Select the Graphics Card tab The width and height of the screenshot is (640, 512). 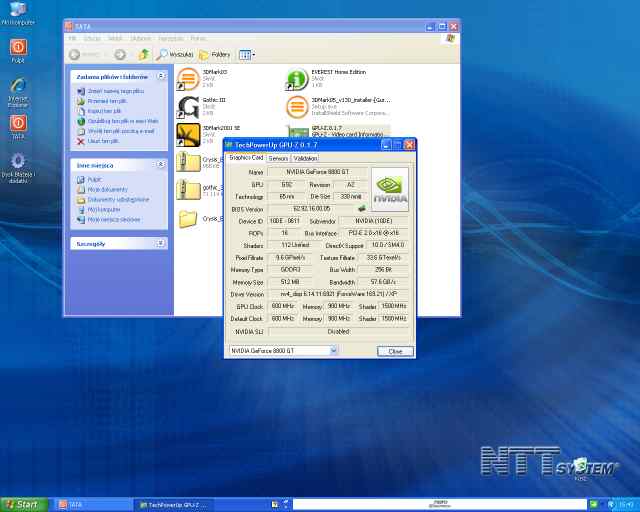tap(246, 158)
